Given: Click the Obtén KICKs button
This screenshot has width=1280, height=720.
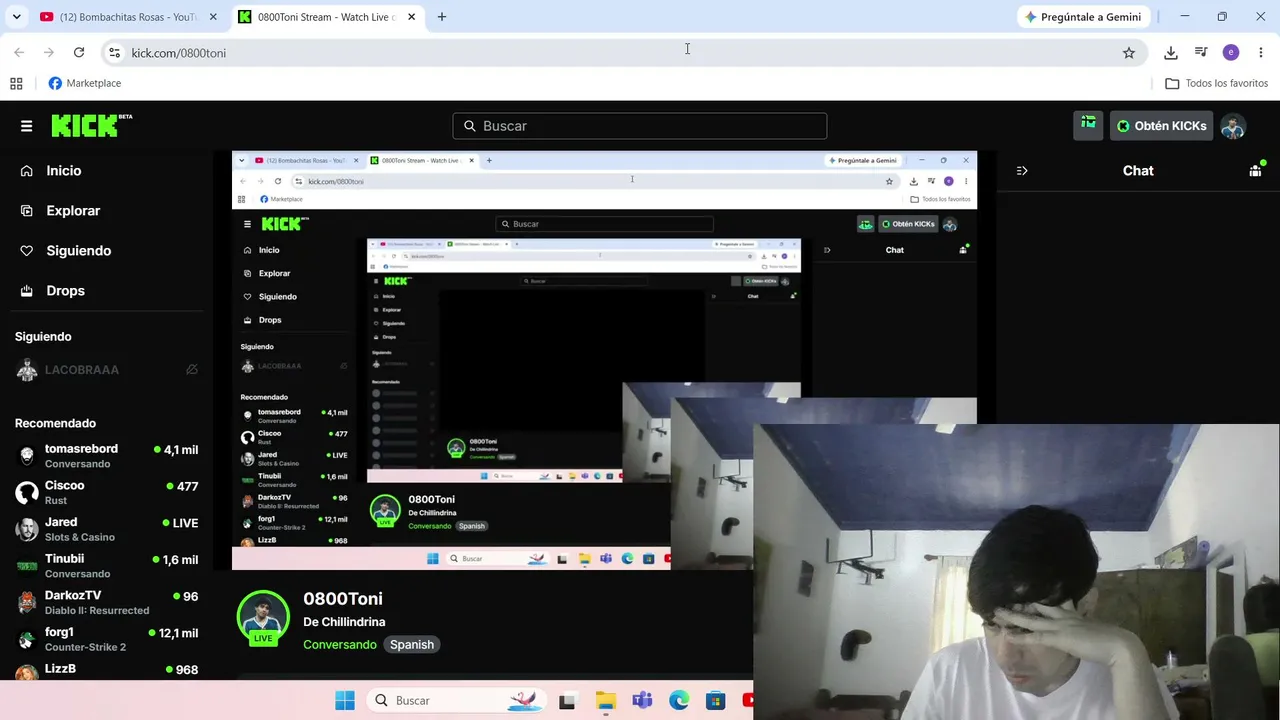Looking at the screenshot, I should tap(1161, 126).
